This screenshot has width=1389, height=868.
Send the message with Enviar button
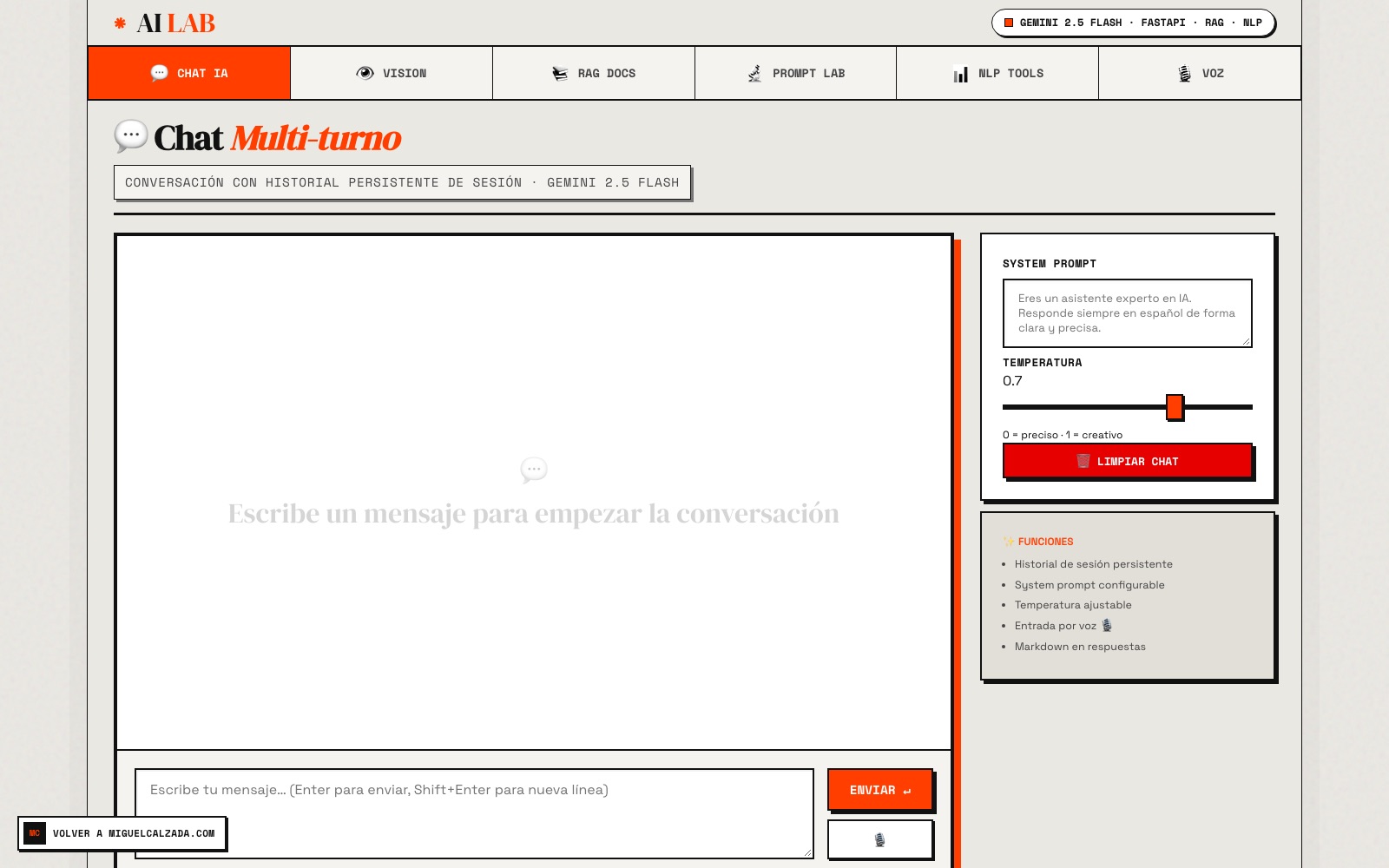click(880, 790)
